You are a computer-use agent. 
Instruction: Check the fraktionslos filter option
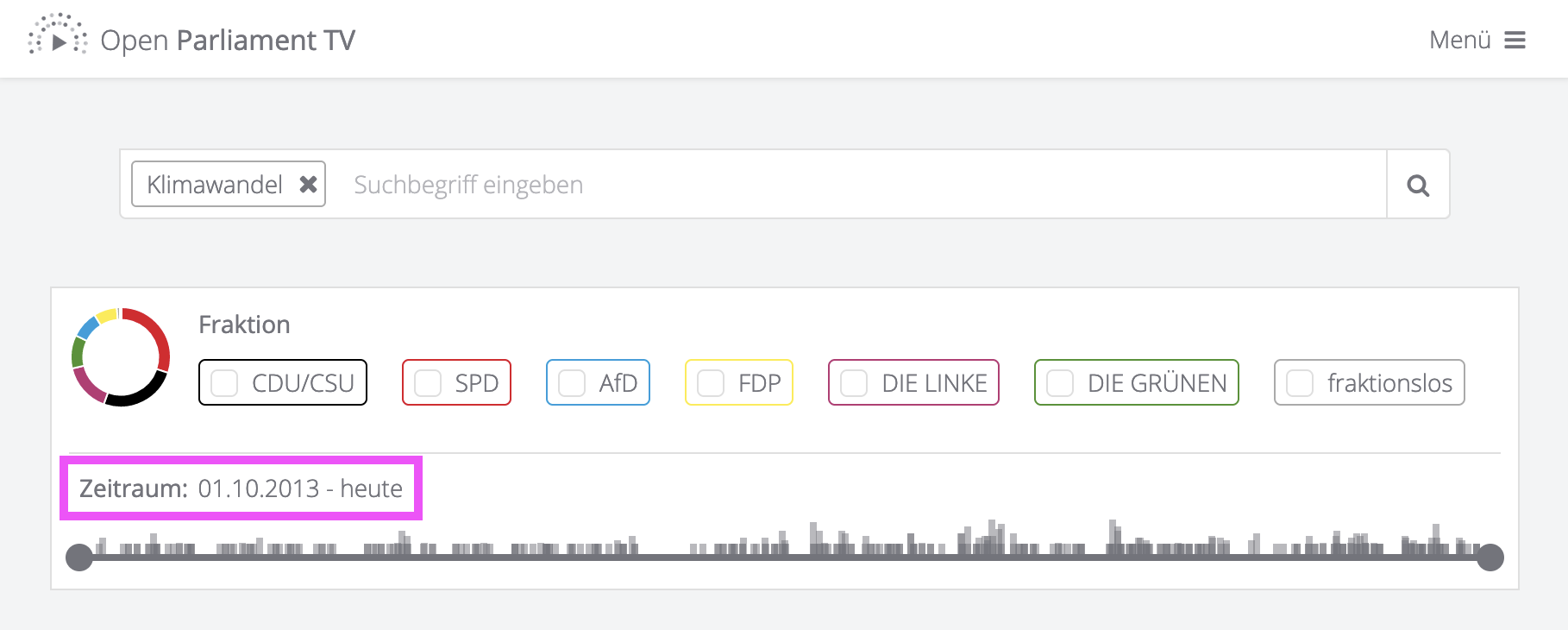[x=1300, y=383]
